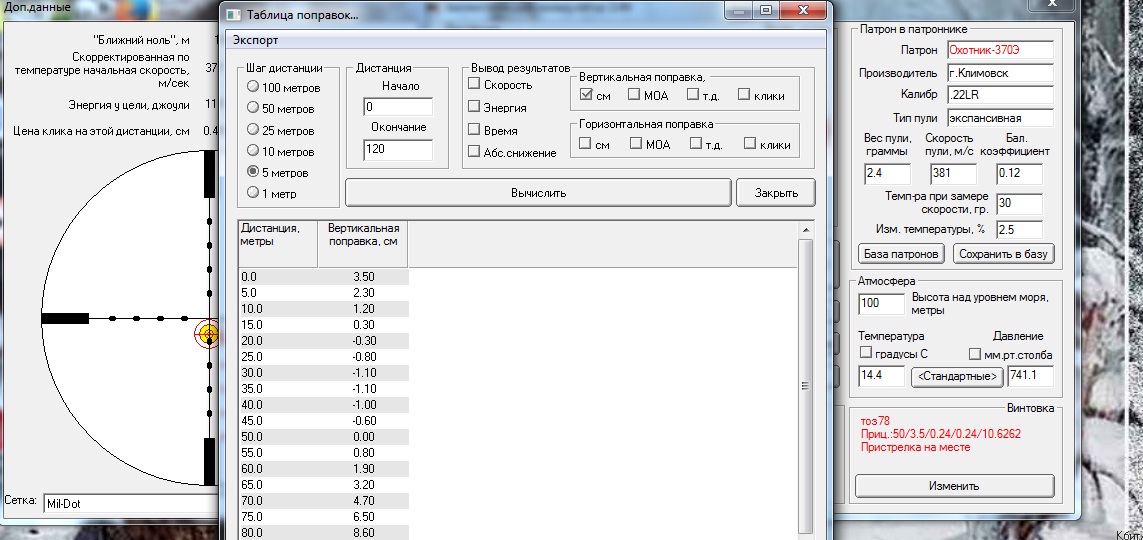Open the Экспорт menu
The width and height of the screenshot is (1143, 540).
coord(256,40)
